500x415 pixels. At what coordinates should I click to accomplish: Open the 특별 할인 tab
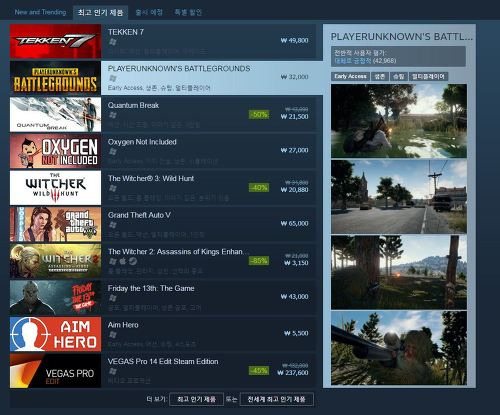[188, 12]
